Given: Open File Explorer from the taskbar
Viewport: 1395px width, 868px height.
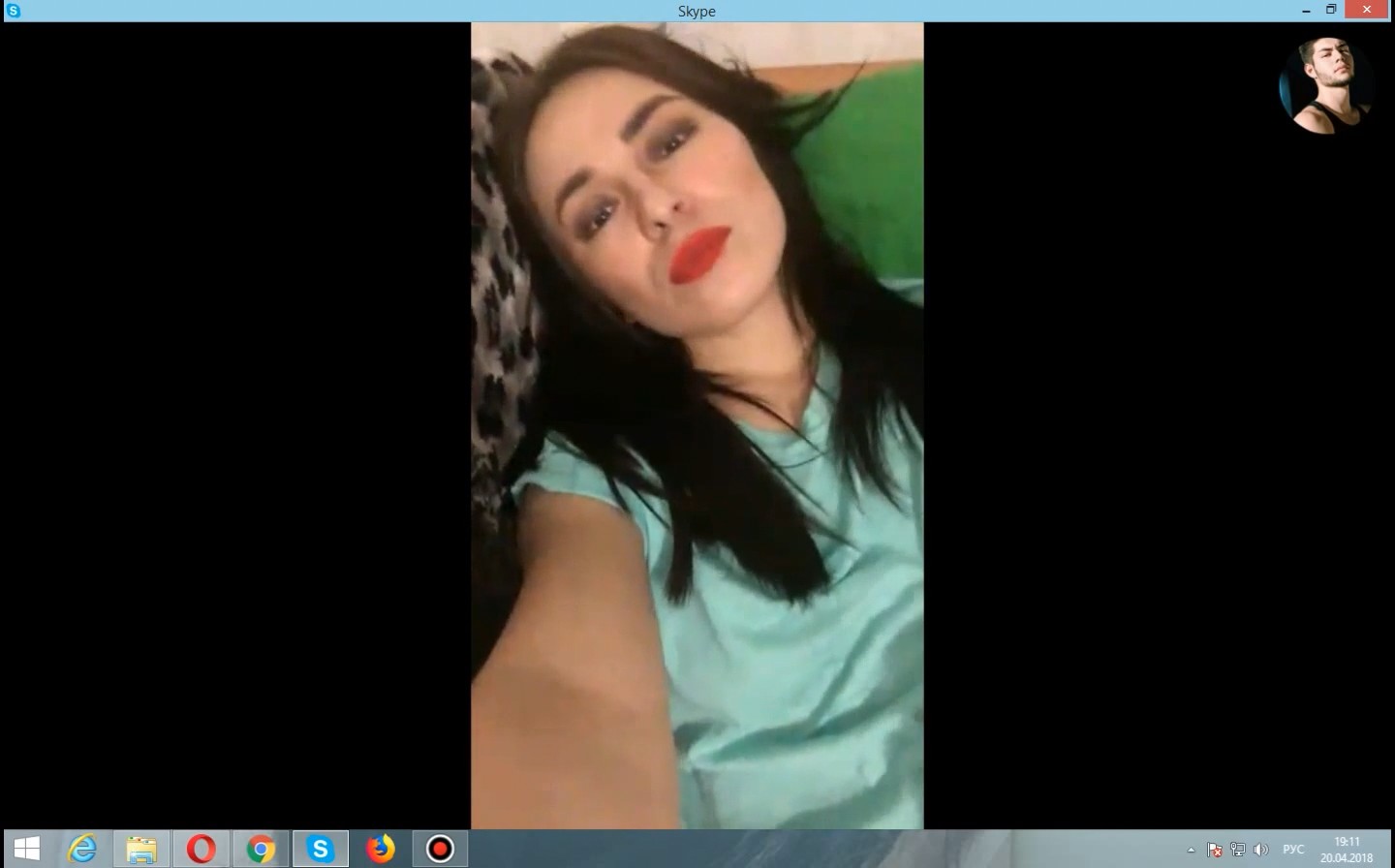Looking at the screenshot, I should point(141,850).
